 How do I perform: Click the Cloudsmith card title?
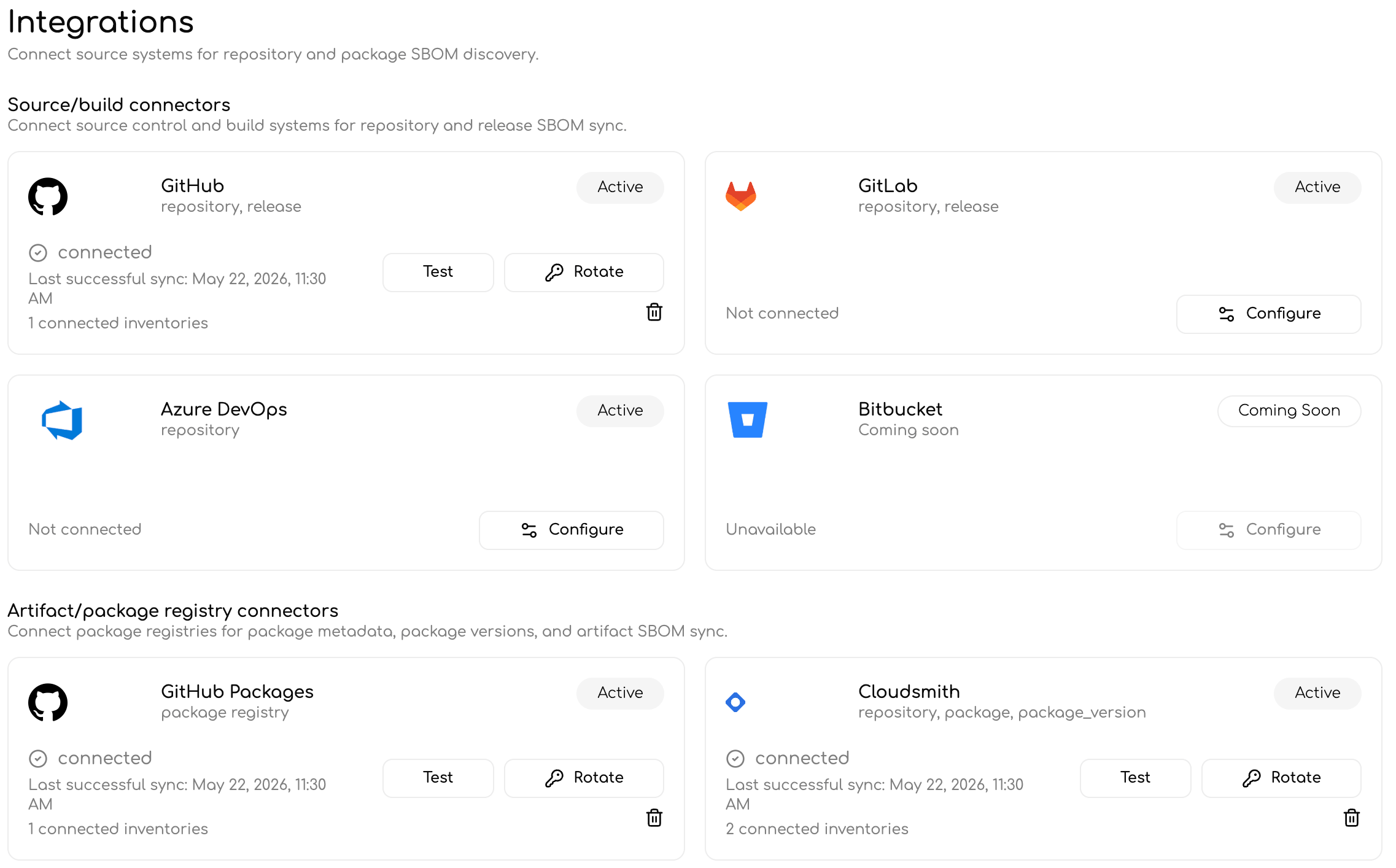click(x=909, y=692)
